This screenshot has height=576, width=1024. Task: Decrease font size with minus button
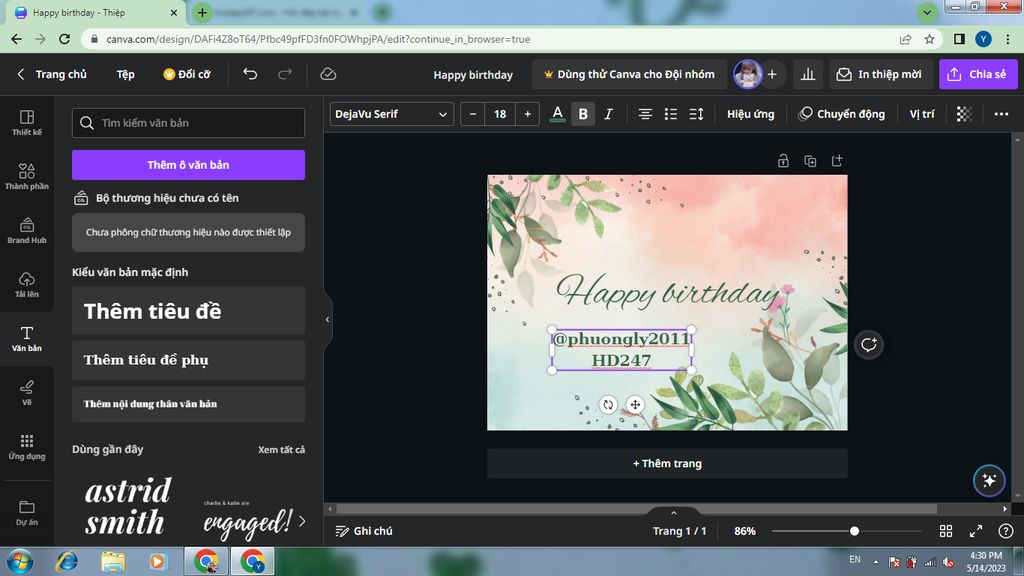coord(473,114)
